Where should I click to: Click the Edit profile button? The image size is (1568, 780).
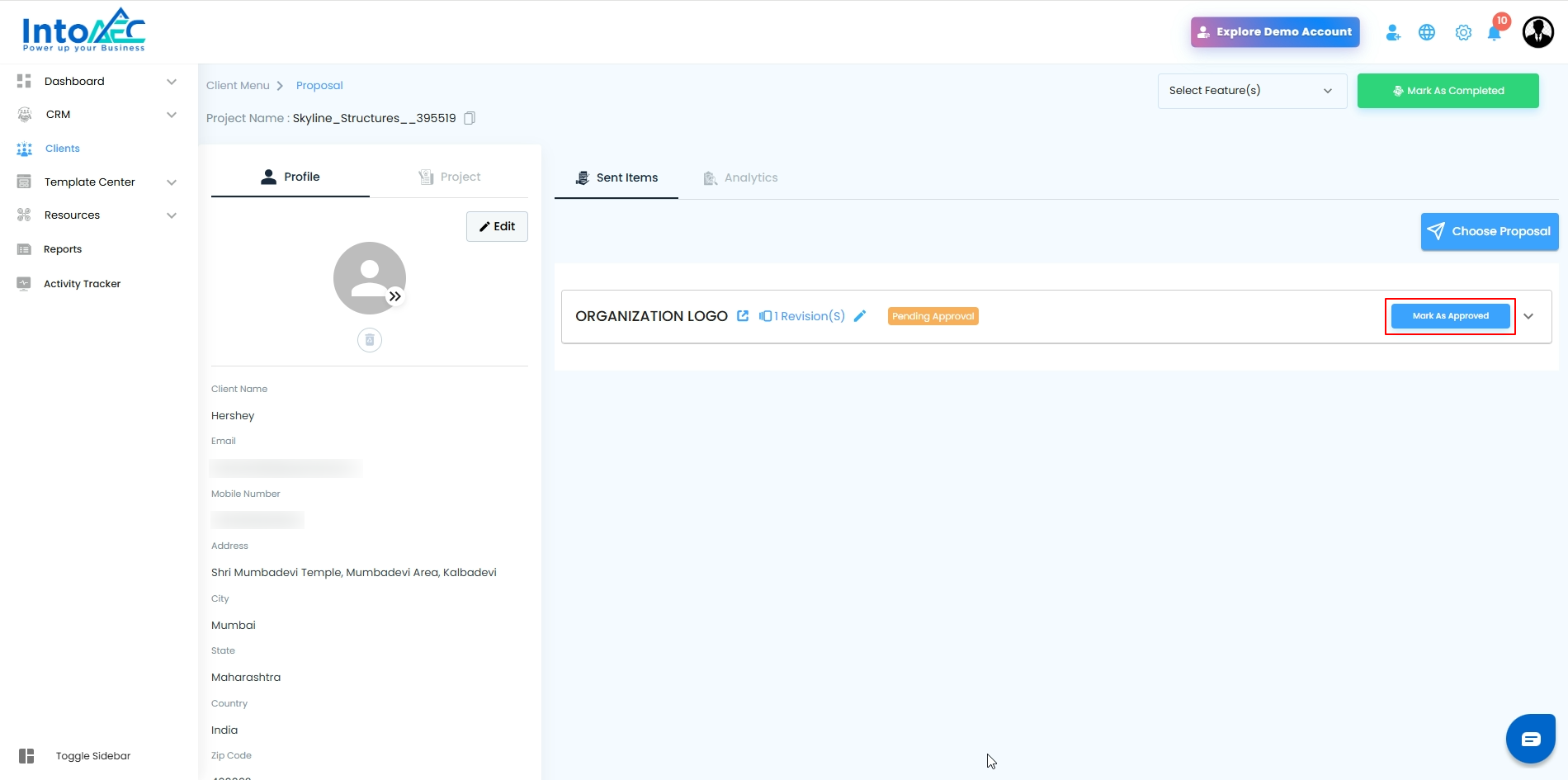[x=497, y=226]
